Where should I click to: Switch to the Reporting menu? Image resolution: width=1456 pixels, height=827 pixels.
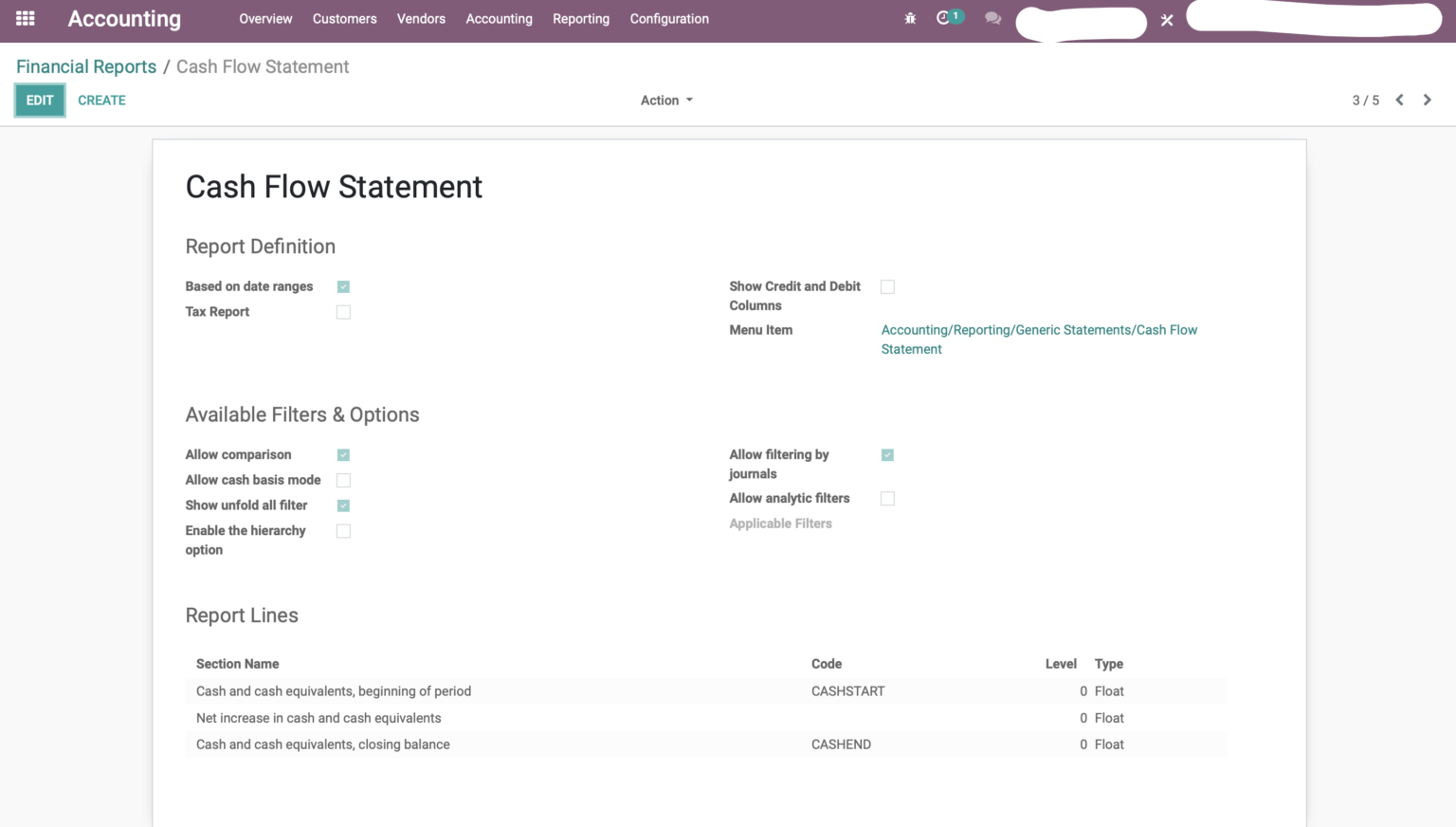[581, 18]
